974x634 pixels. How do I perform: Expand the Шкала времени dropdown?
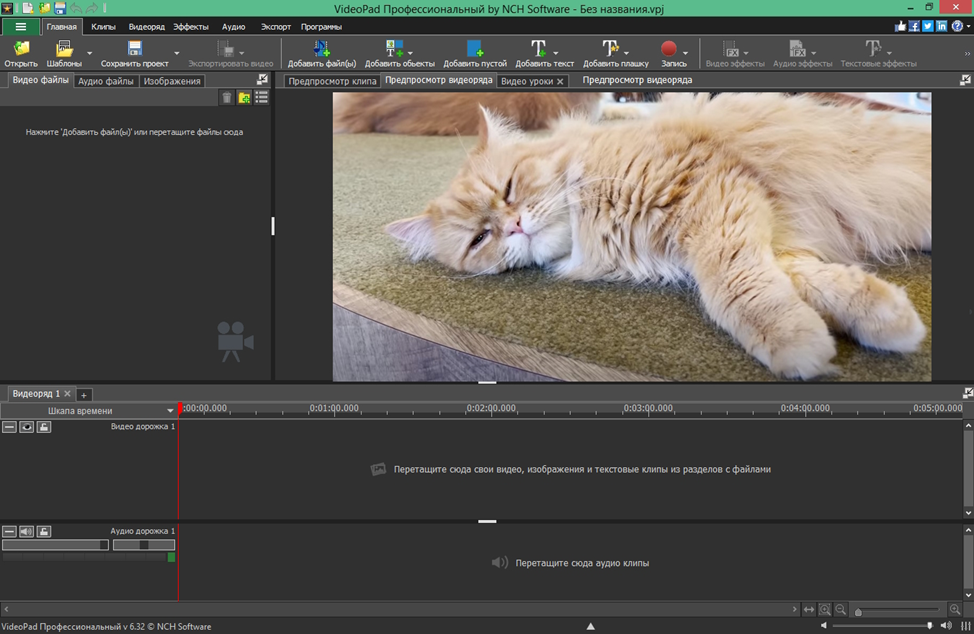170,411
